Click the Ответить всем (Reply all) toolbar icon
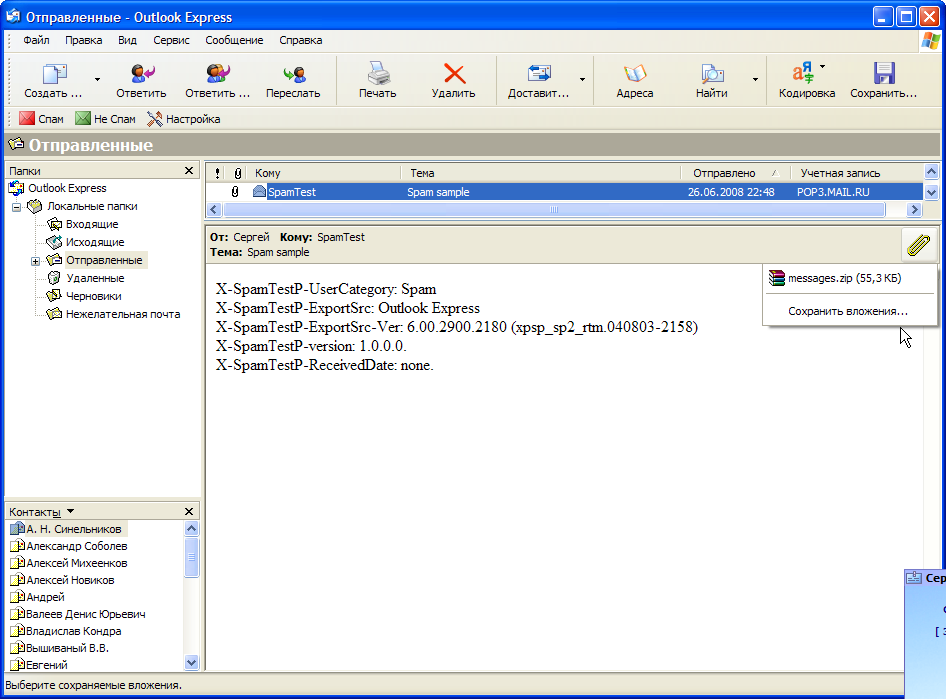Viewport: 946px width, 699px height. pyautogui.click(x=218, y=74)
